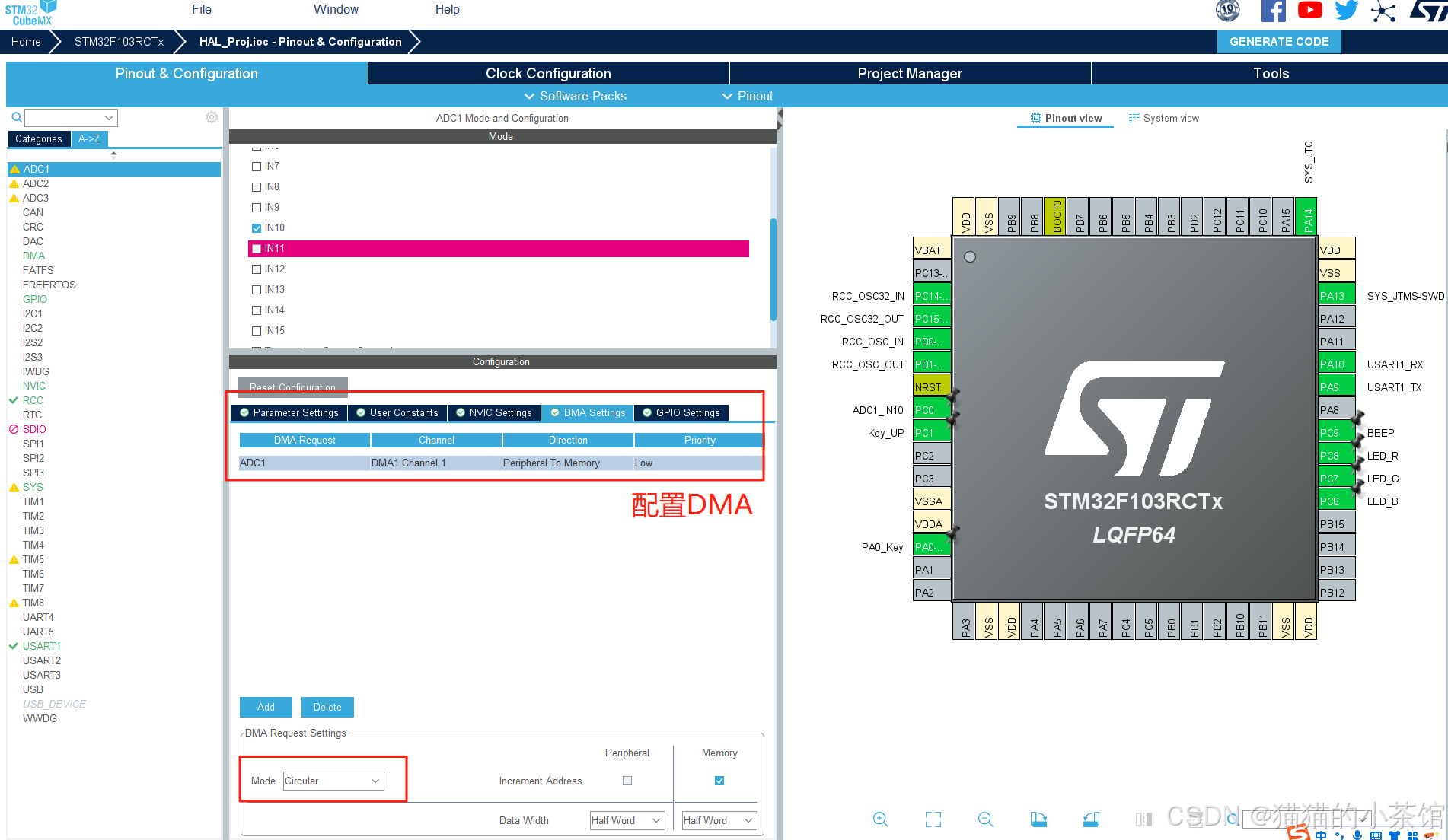The image size is (1448, 840).
Task: Select the PA13 pin on chip
Action: [x=1336, y=296]
